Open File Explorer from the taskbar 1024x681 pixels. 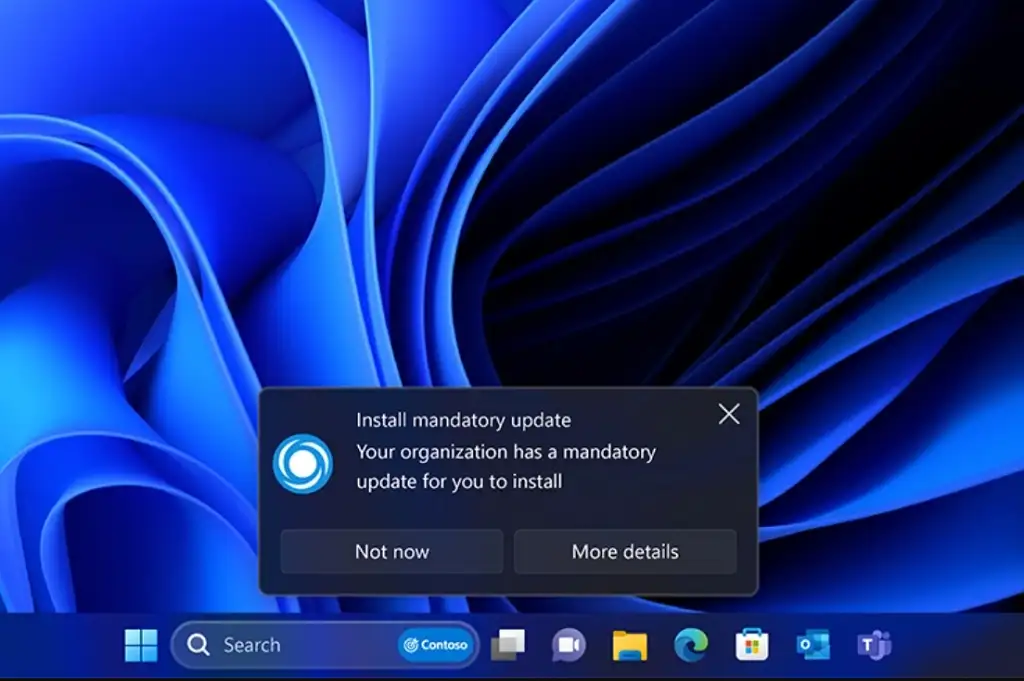click(628, 645)
